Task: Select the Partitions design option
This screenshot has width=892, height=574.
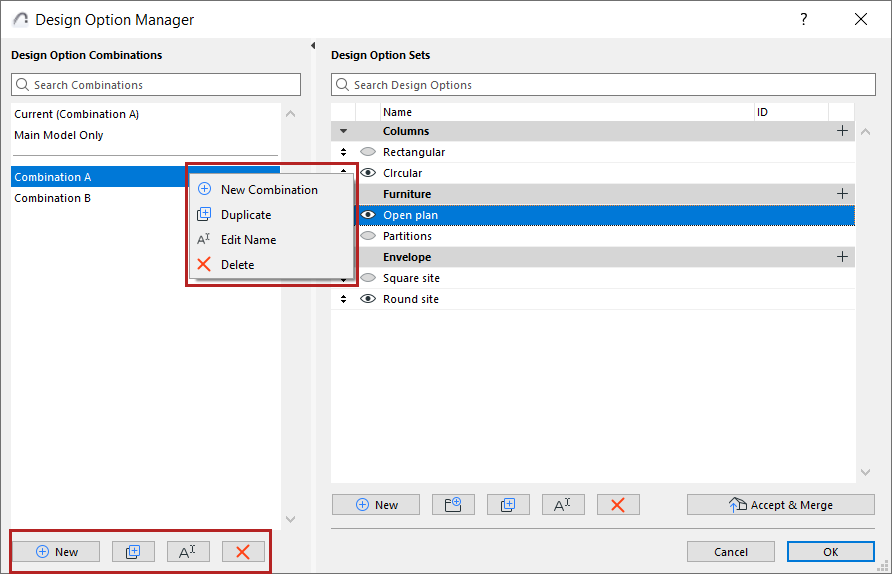Action: (605, 236)
